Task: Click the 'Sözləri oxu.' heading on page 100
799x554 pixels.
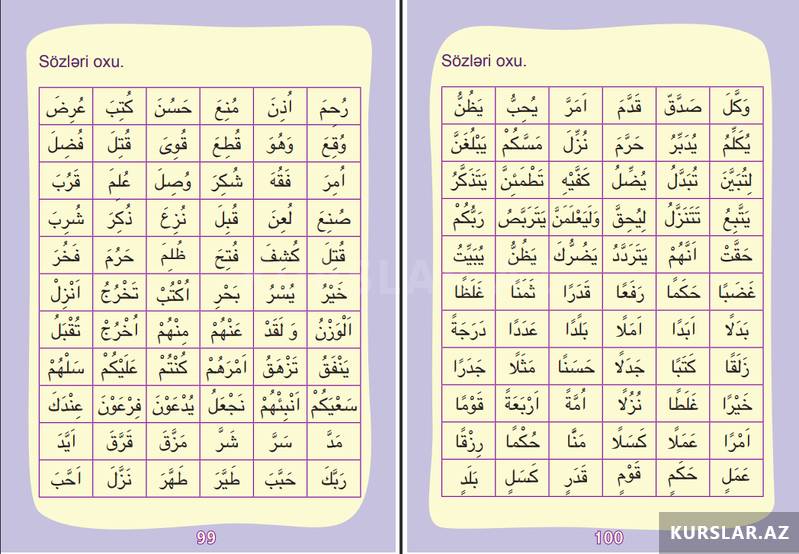Action: 486,61
